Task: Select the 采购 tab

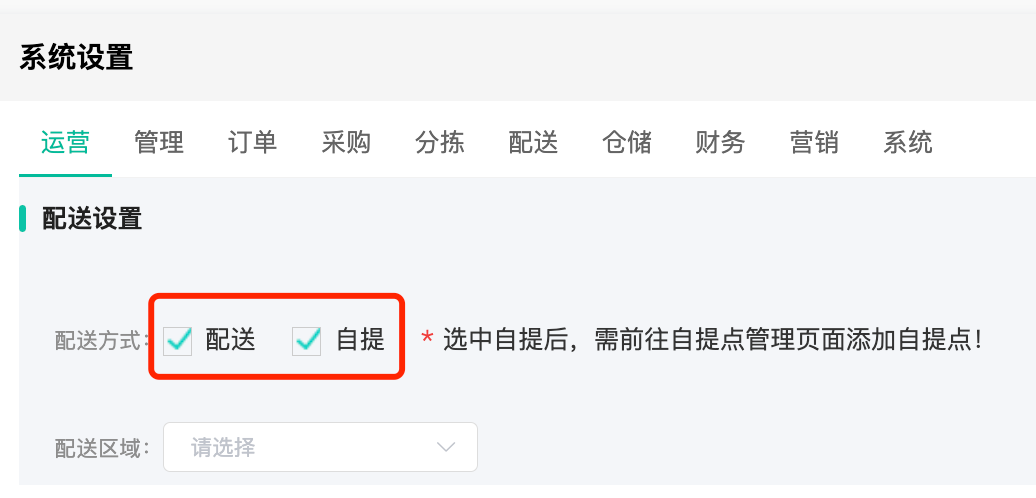Action: [x=346, y=142]
